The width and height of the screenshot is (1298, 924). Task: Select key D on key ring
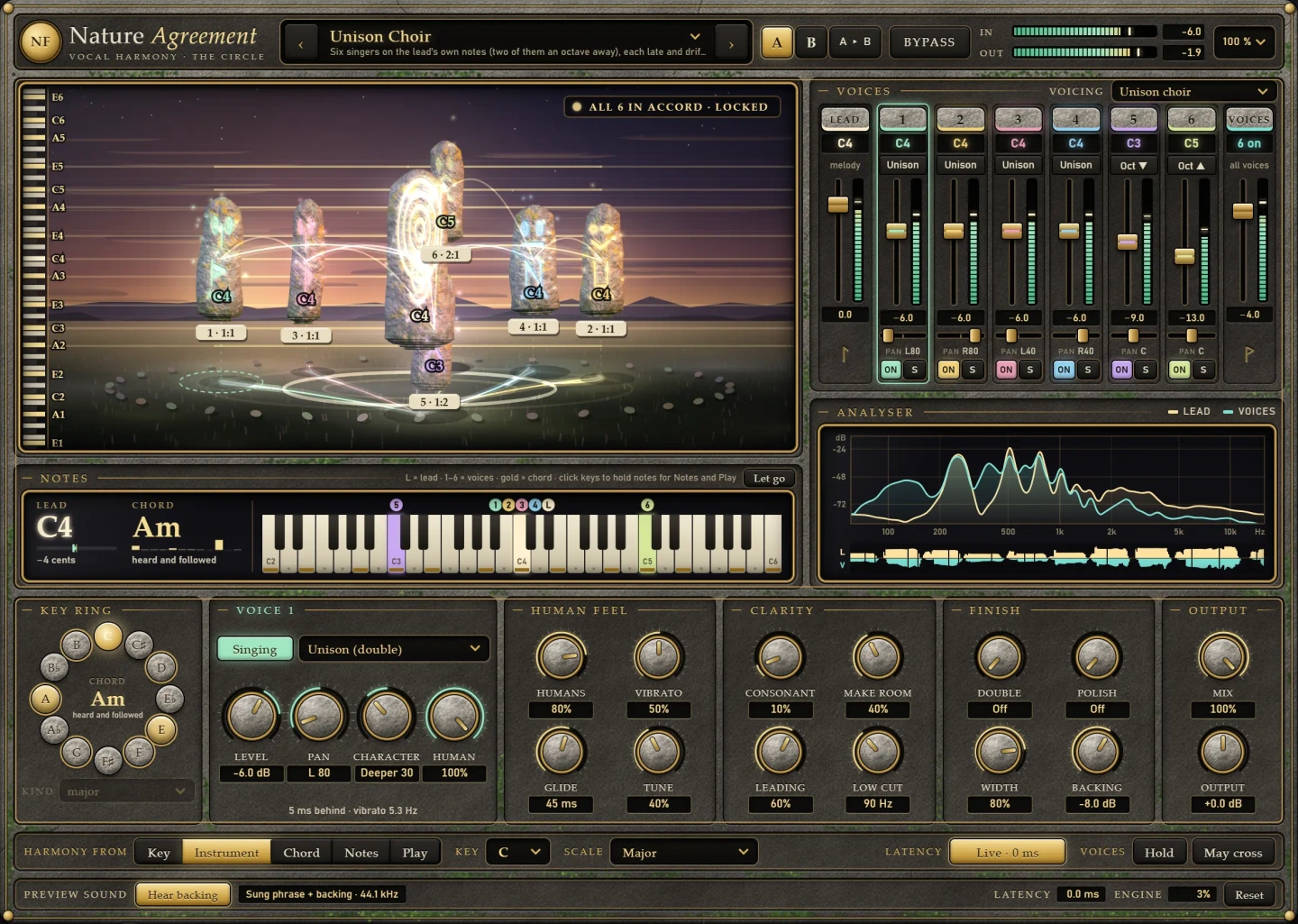point(161,667)
